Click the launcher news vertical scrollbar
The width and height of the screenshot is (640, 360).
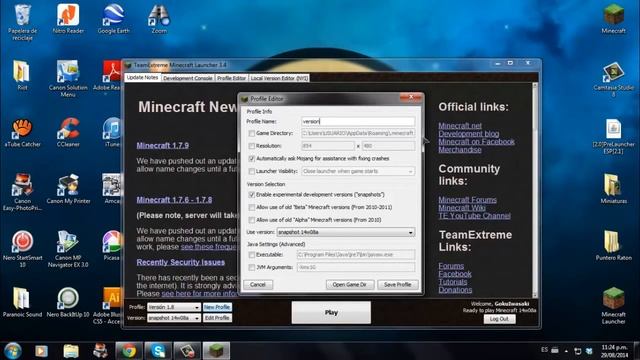tap(535, 190)
